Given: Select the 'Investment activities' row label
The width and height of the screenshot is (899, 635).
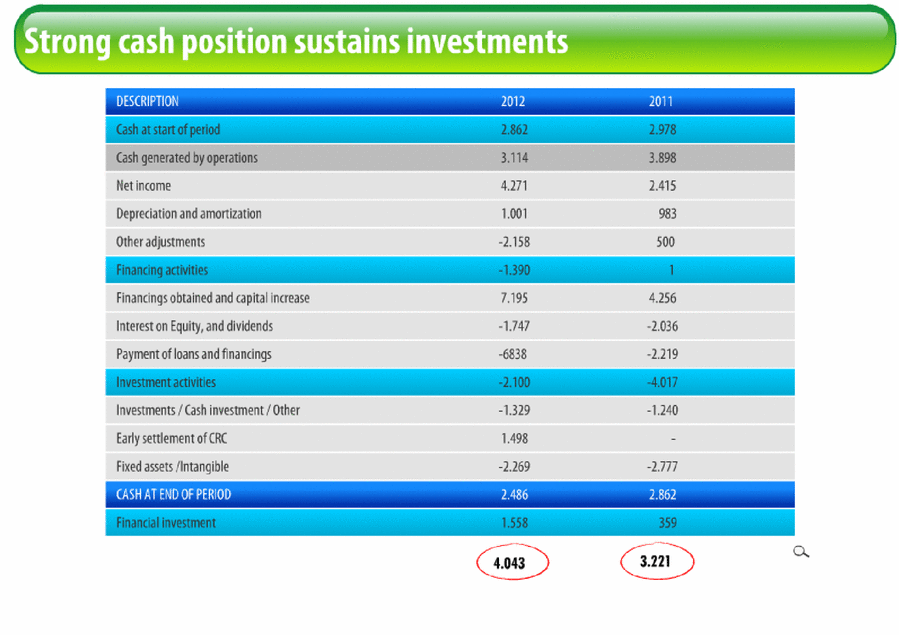Looking at the screenshot, I should point(166,382).
